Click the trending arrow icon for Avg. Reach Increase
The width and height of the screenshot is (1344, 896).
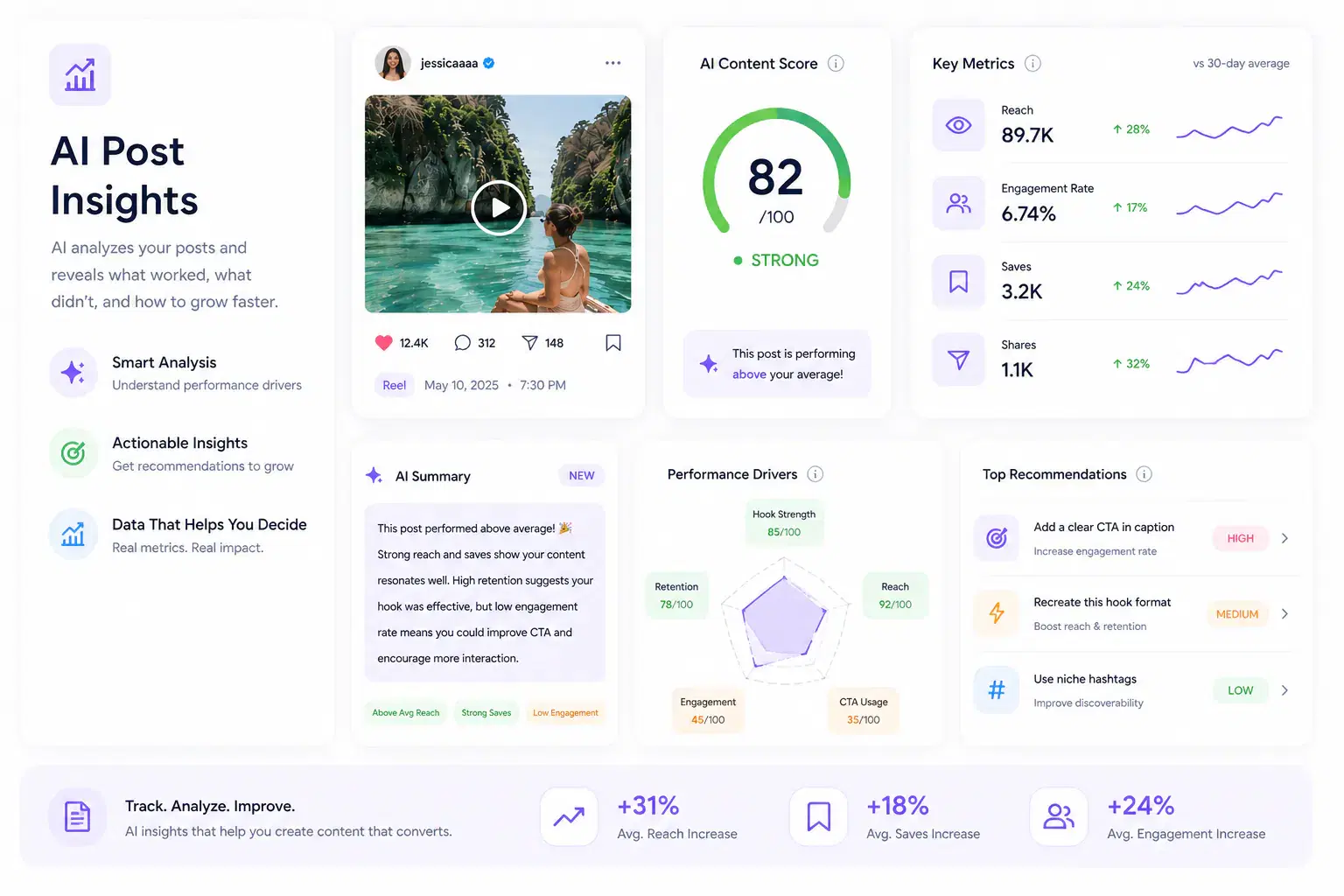coord(569,817)
